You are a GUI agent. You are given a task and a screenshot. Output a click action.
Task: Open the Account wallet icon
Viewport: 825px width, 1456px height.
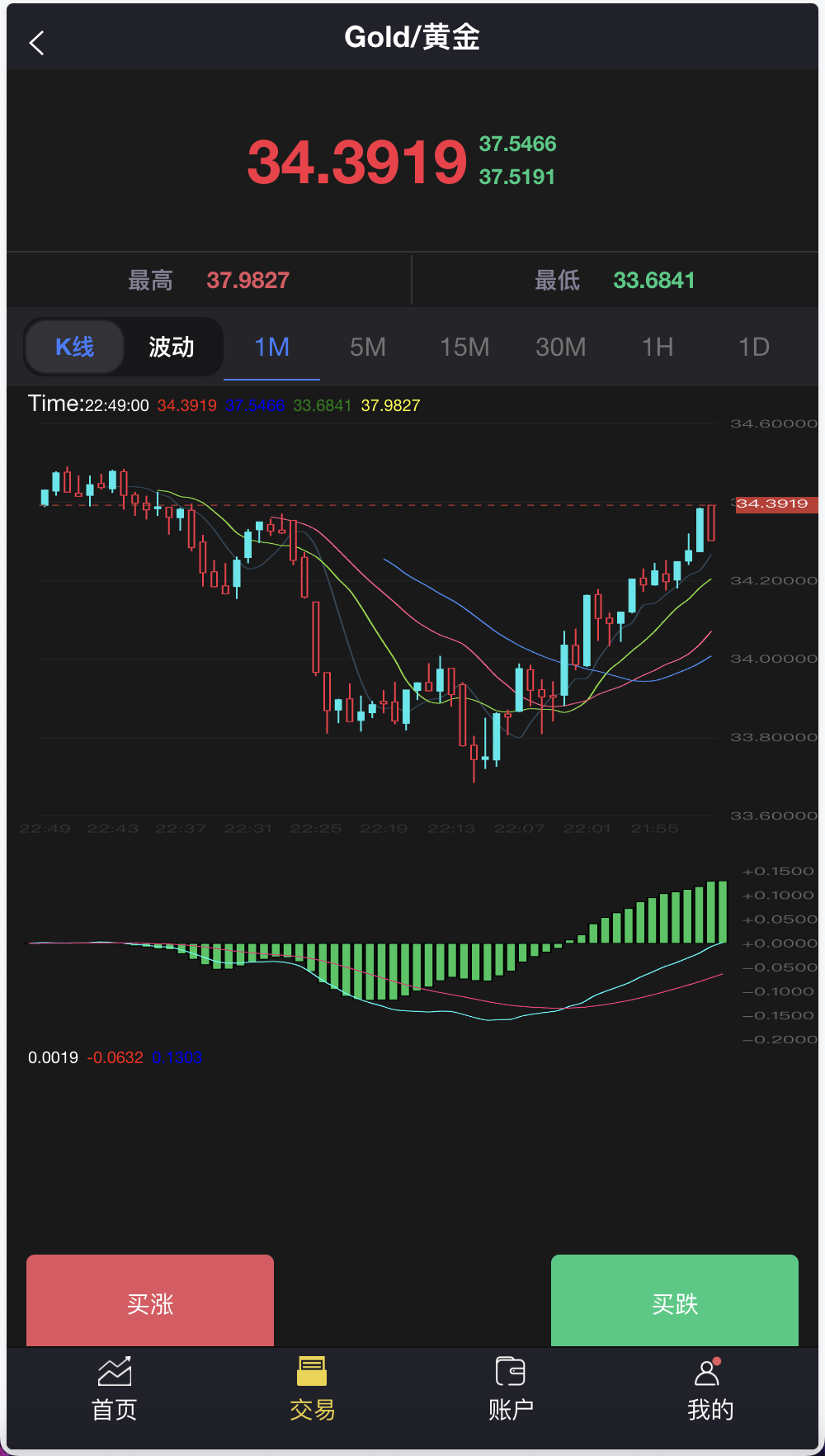point(511,1372)
